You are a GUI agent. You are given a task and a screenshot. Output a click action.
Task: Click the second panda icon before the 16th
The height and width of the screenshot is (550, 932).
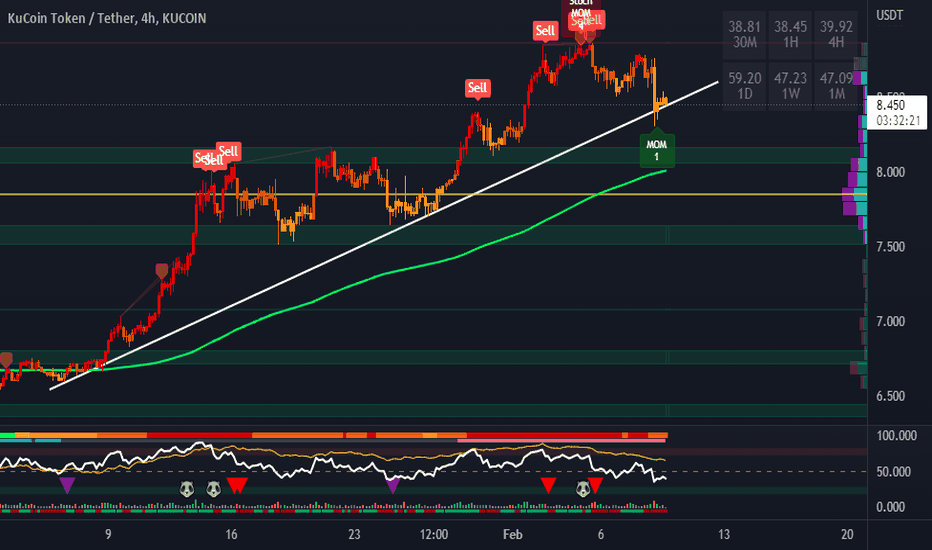(x=214, y=489)
